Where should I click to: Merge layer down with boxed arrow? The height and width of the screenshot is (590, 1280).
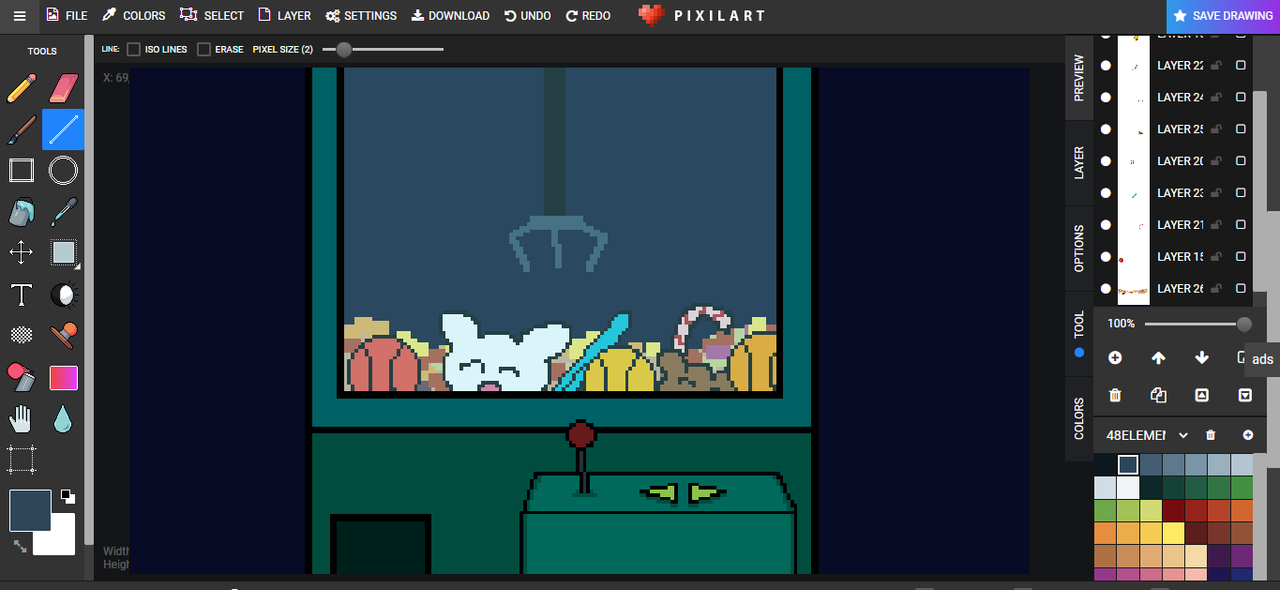click(x=1245, y=395)
